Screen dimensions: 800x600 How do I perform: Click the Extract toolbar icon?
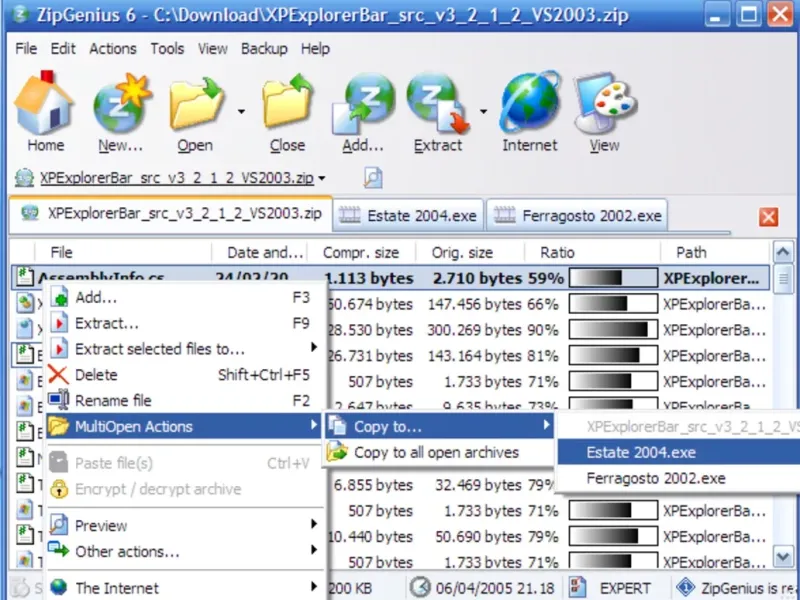coord(439,103)
